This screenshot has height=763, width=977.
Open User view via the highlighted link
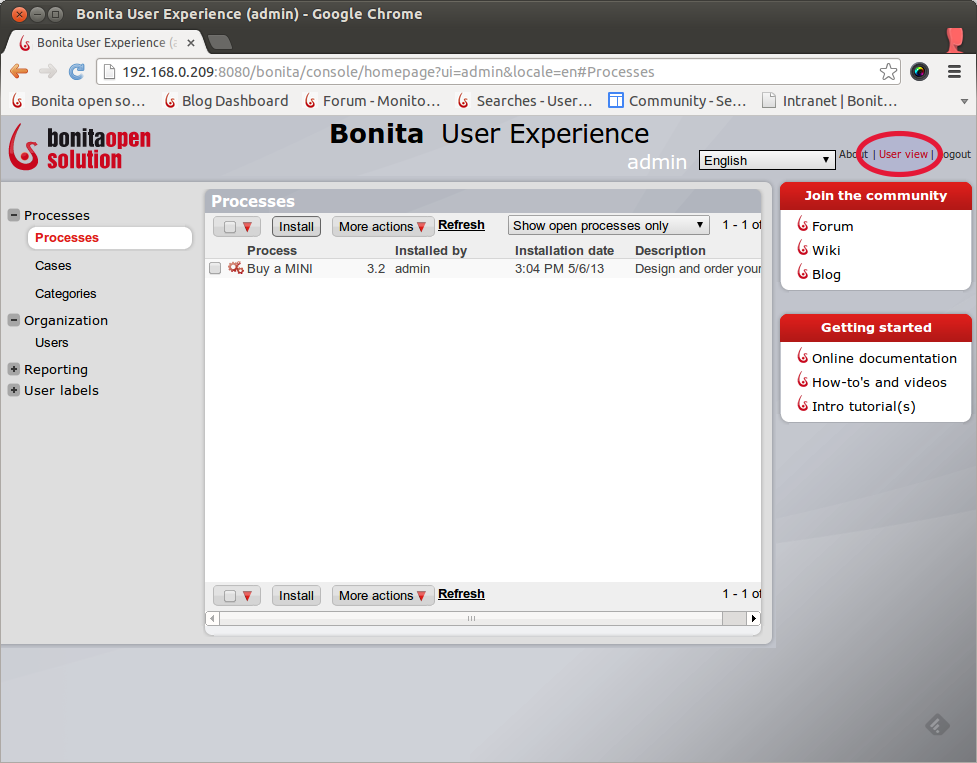coord(902,154)
